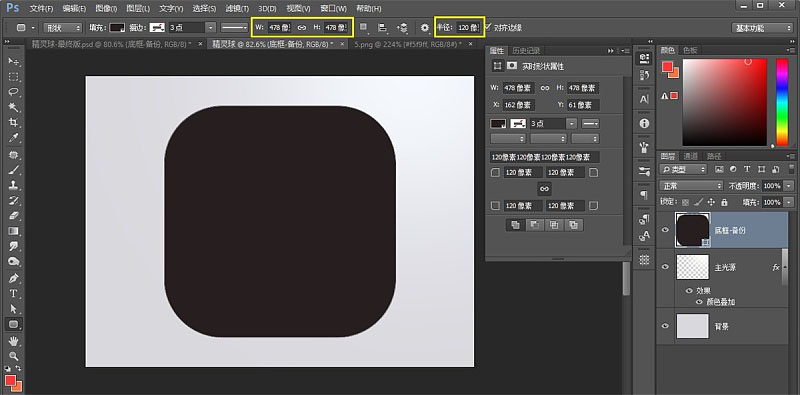800x395 pixels.
Task: Click the hue spectrum slider strip
Action: [782, 102]
